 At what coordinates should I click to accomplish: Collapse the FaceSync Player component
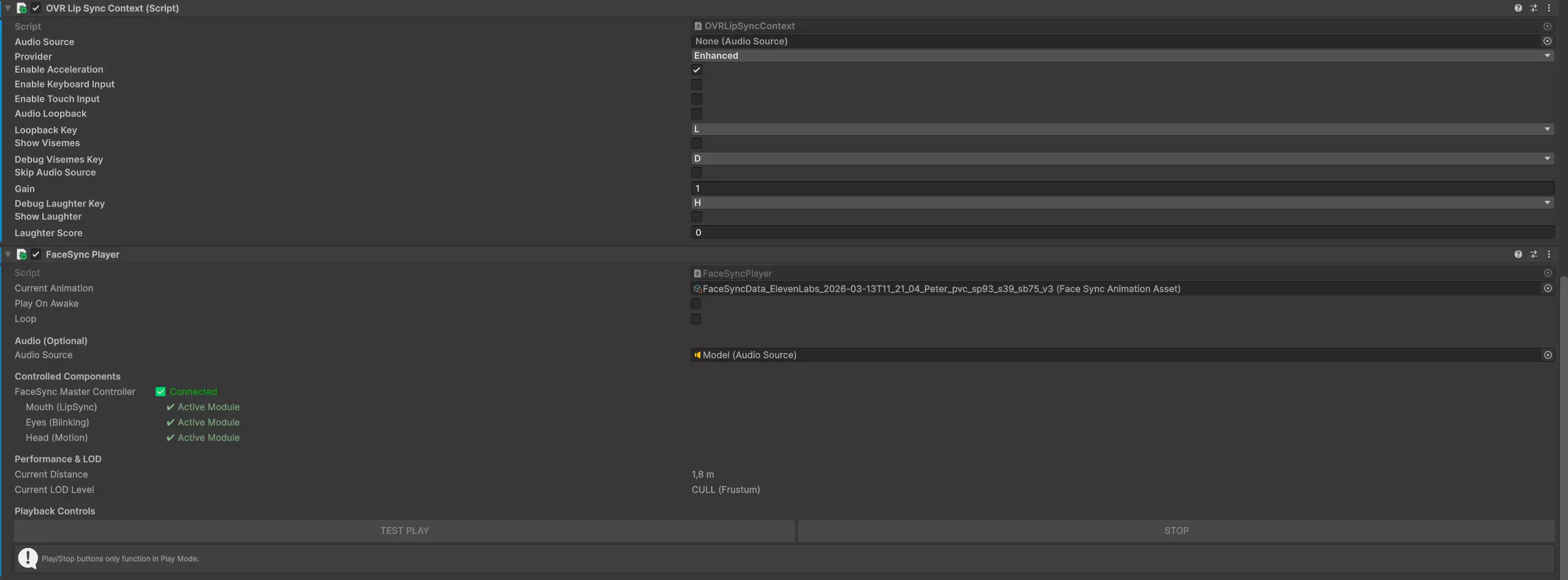[8, 254]
